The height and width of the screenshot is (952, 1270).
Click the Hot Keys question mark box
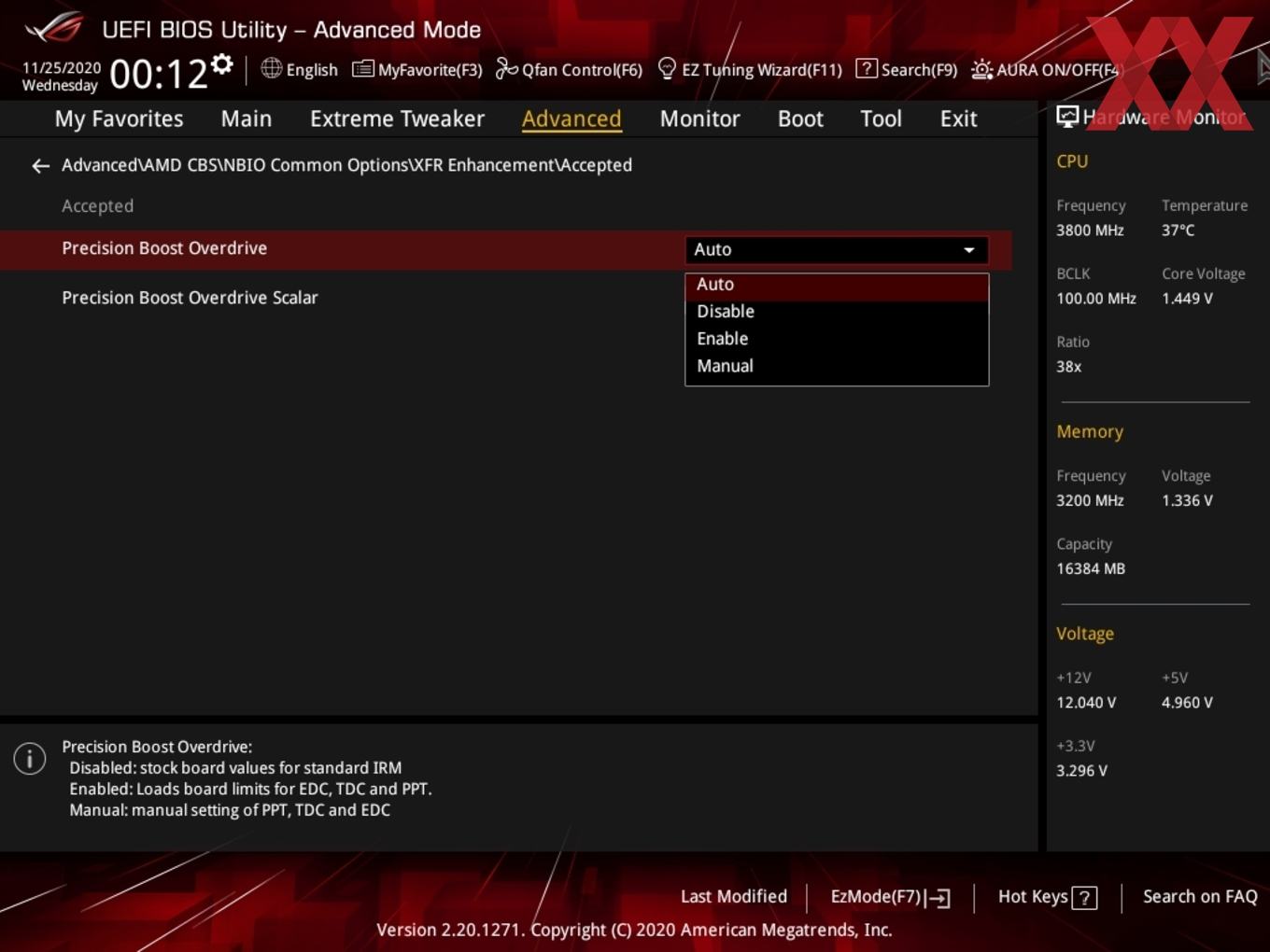point(1084,898)
